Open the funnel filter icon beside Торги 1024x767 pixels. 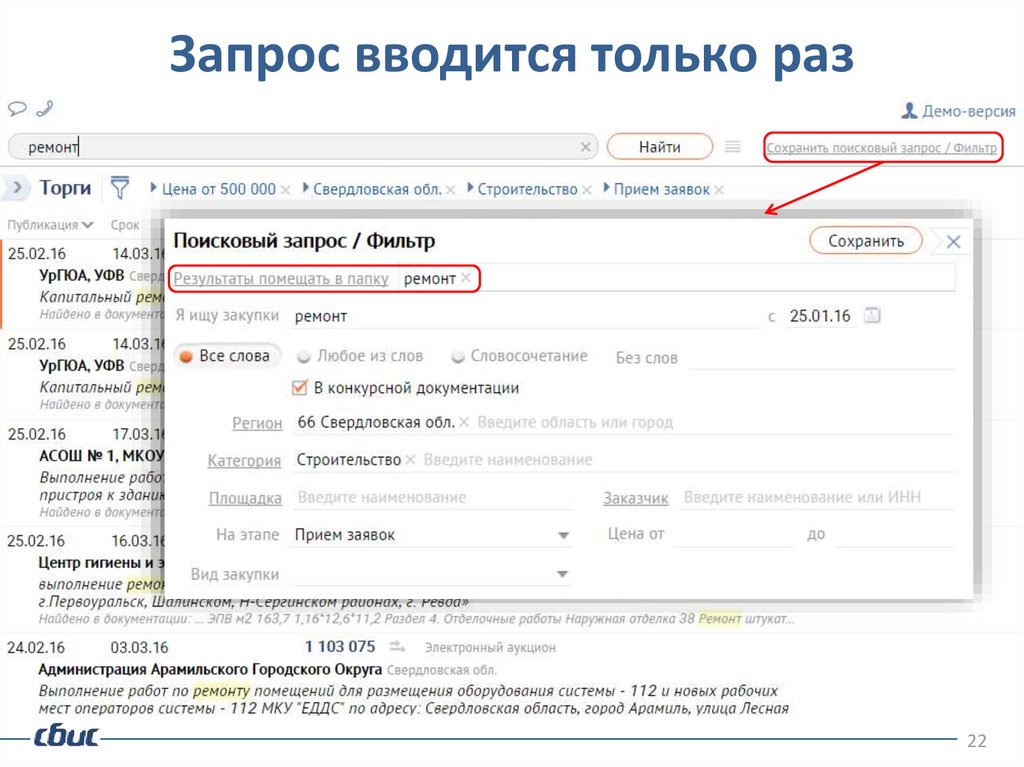(x=120, y=188)
